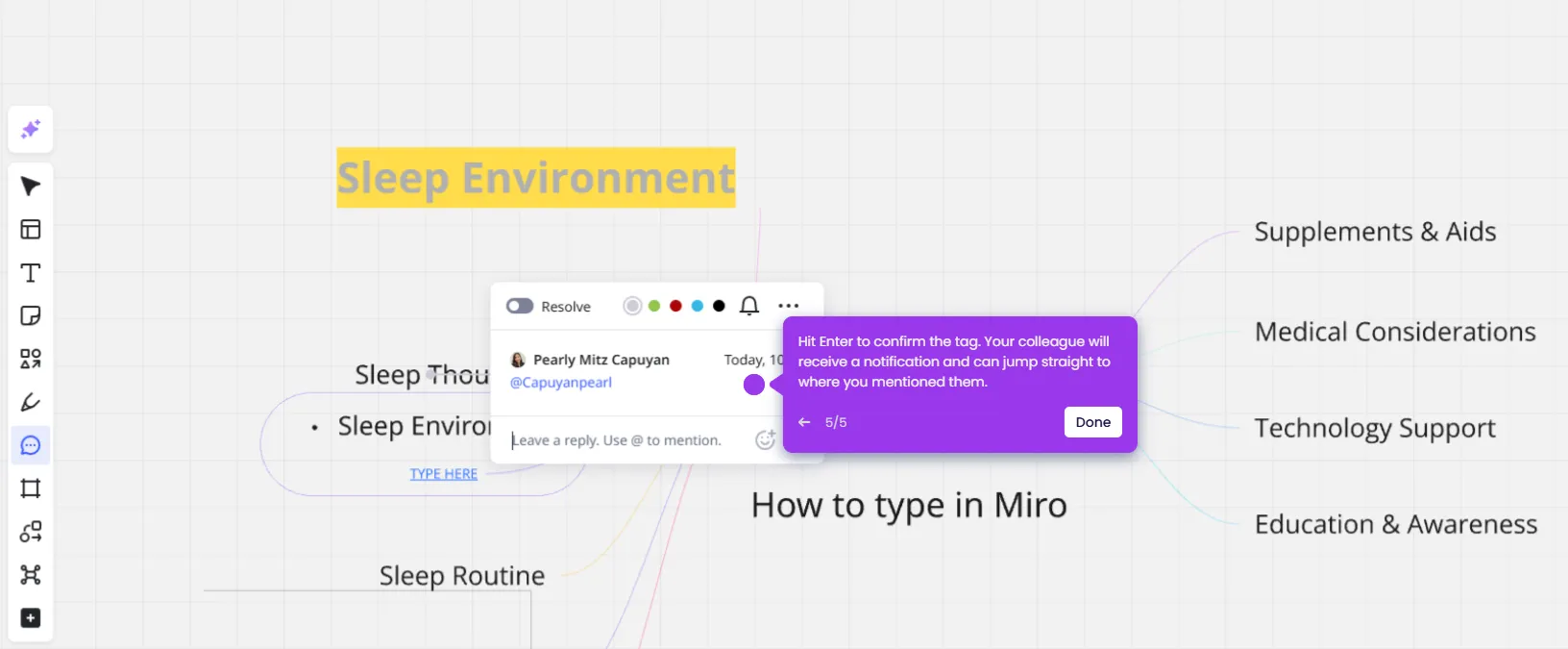
Task: Select the Sleep Thou heading on canvas
Action: point(422,375)
